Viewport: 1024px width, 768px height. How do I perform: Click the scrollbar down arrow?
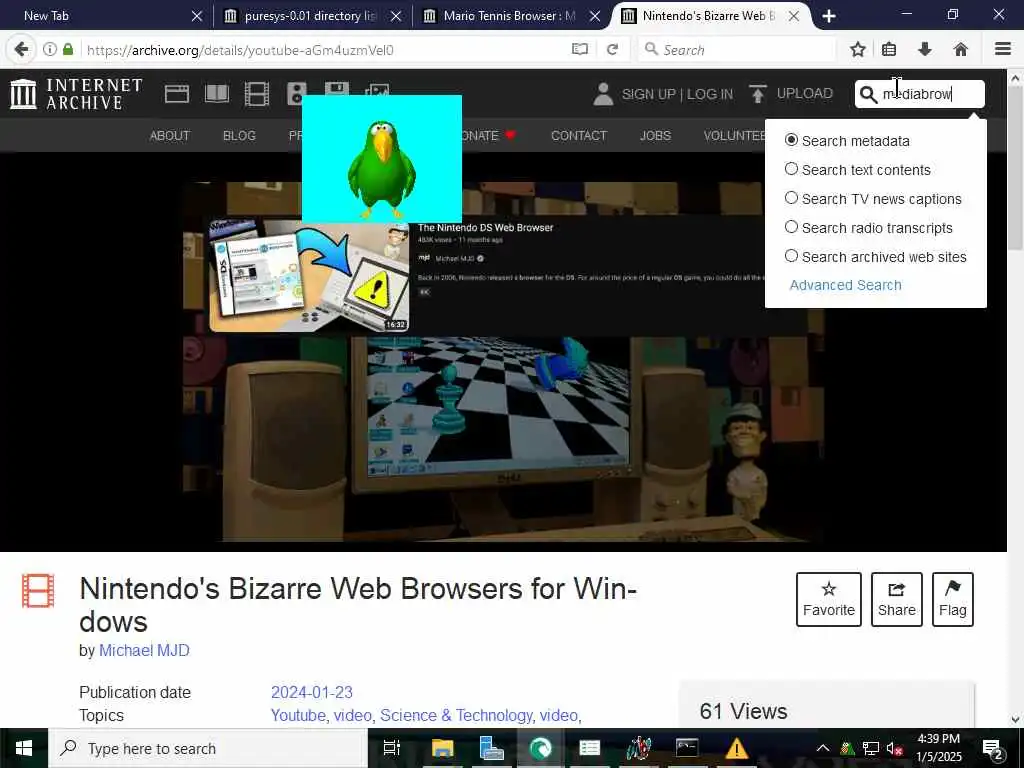pos(1016,720)
